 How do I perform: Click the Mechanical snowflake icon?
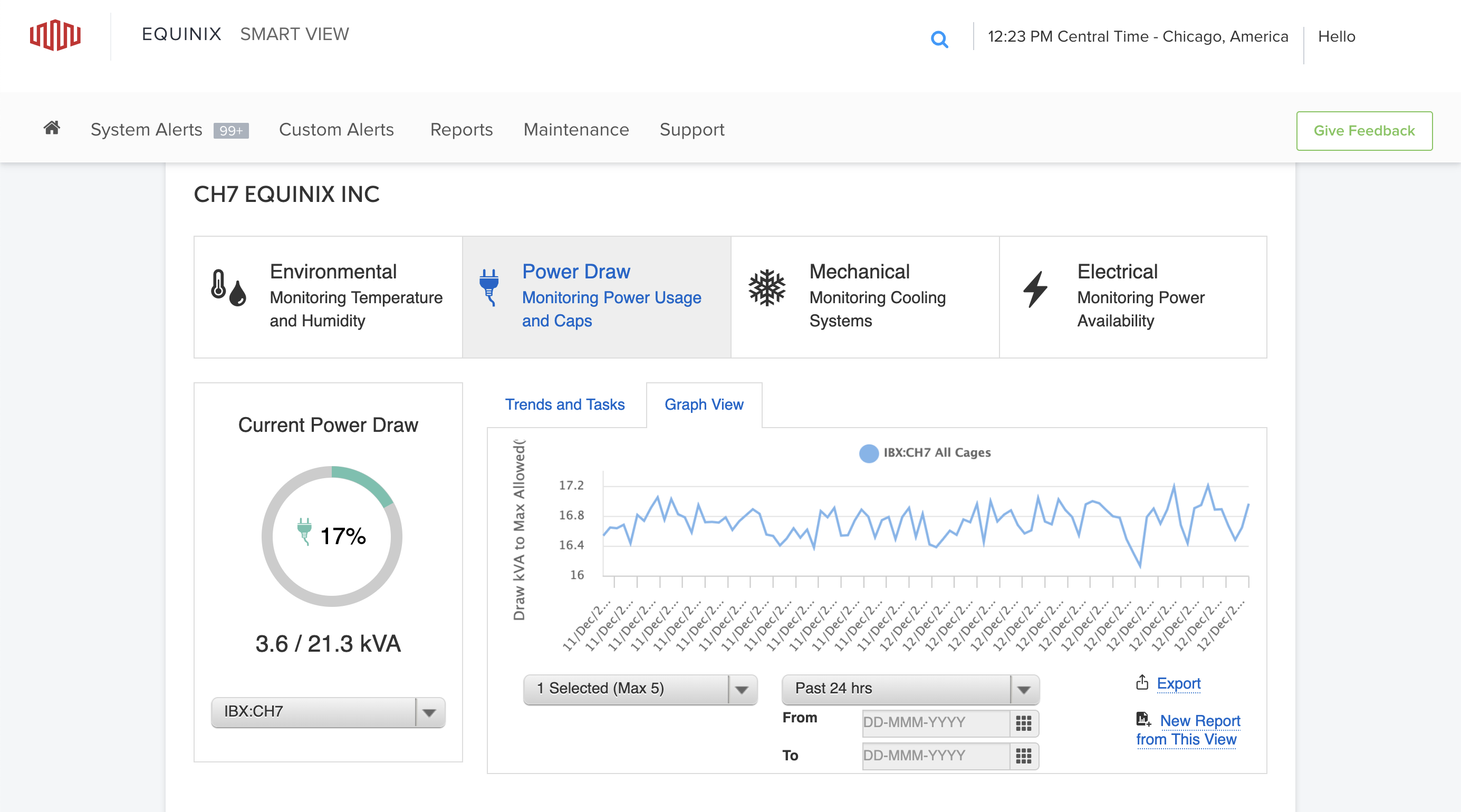point(767,287)
